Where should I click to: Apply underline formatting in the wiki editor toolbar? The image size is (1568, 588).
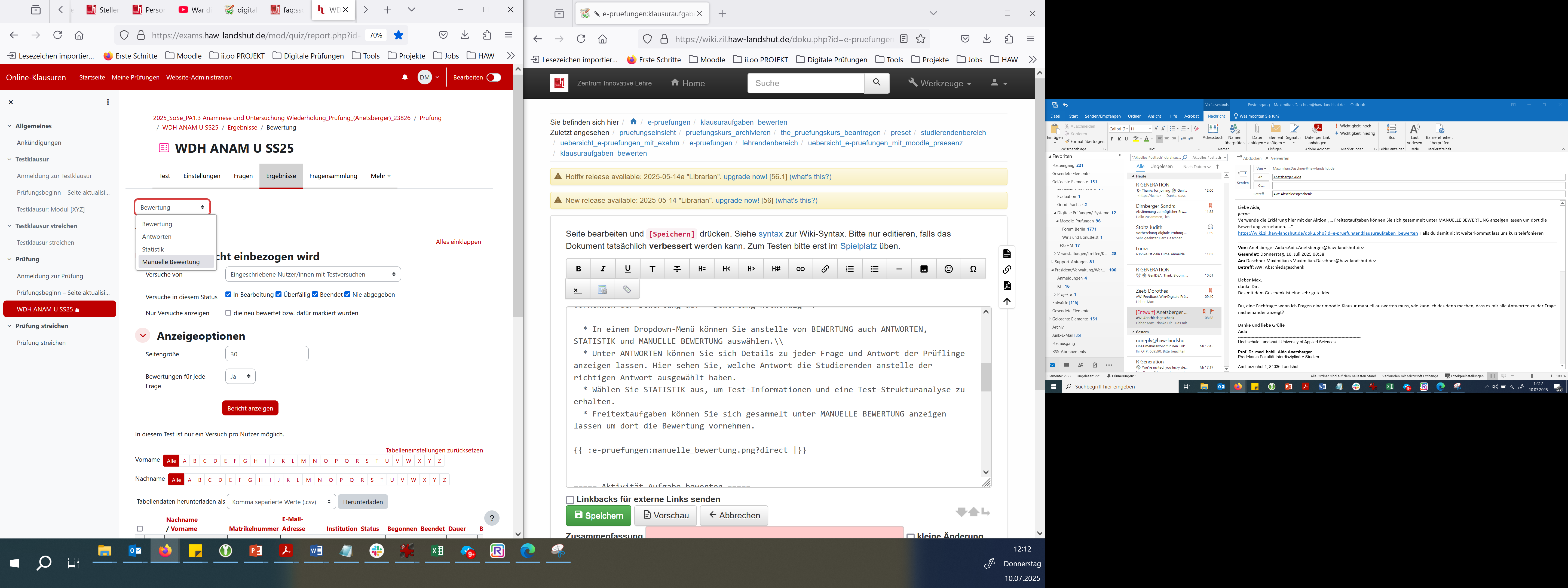[x=627, y=269]
